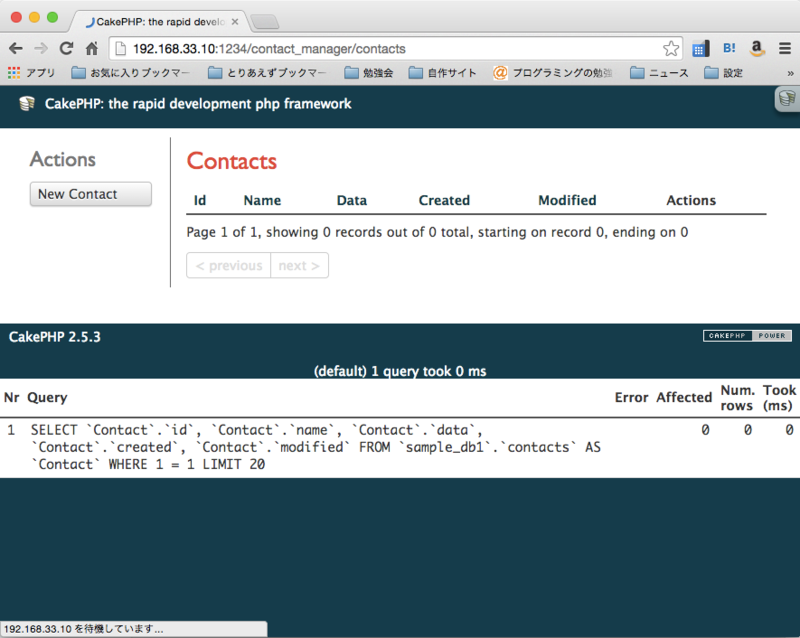Select the CakePHP browser tab
Screen dimensions: 800x638
(160, 22)
